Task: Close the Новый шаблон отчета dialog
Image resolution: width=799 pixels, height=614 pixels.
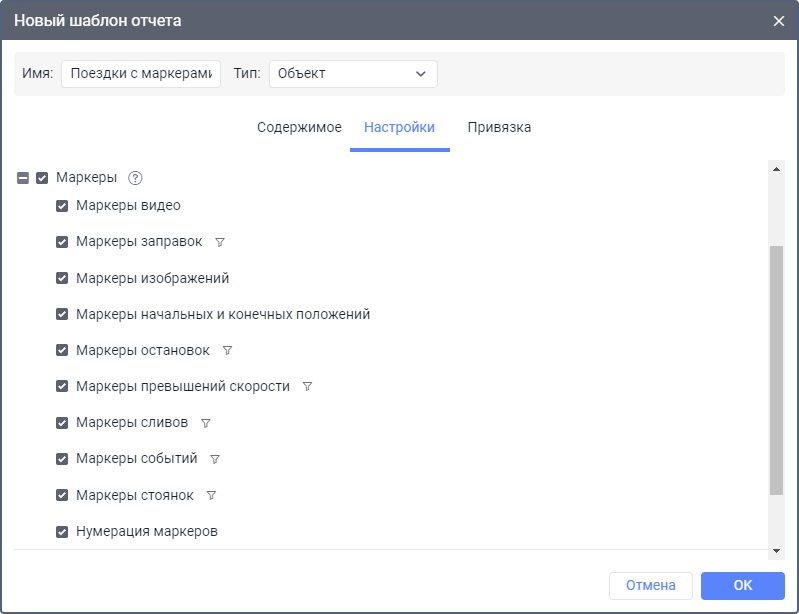Action: click(779, 21)
